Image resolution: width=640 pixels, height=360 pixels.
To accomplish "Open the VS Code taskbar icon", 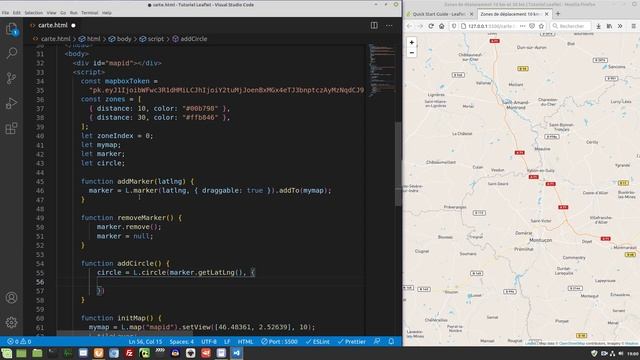I will [236, 353].
